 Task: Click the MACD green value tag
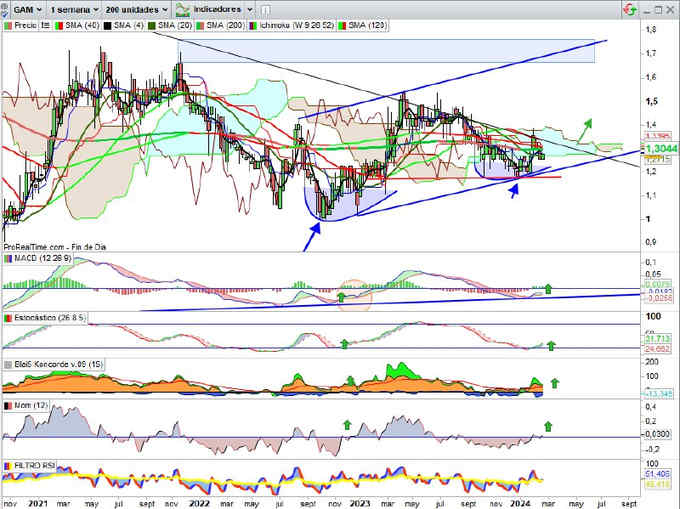(x=658, y=285)
